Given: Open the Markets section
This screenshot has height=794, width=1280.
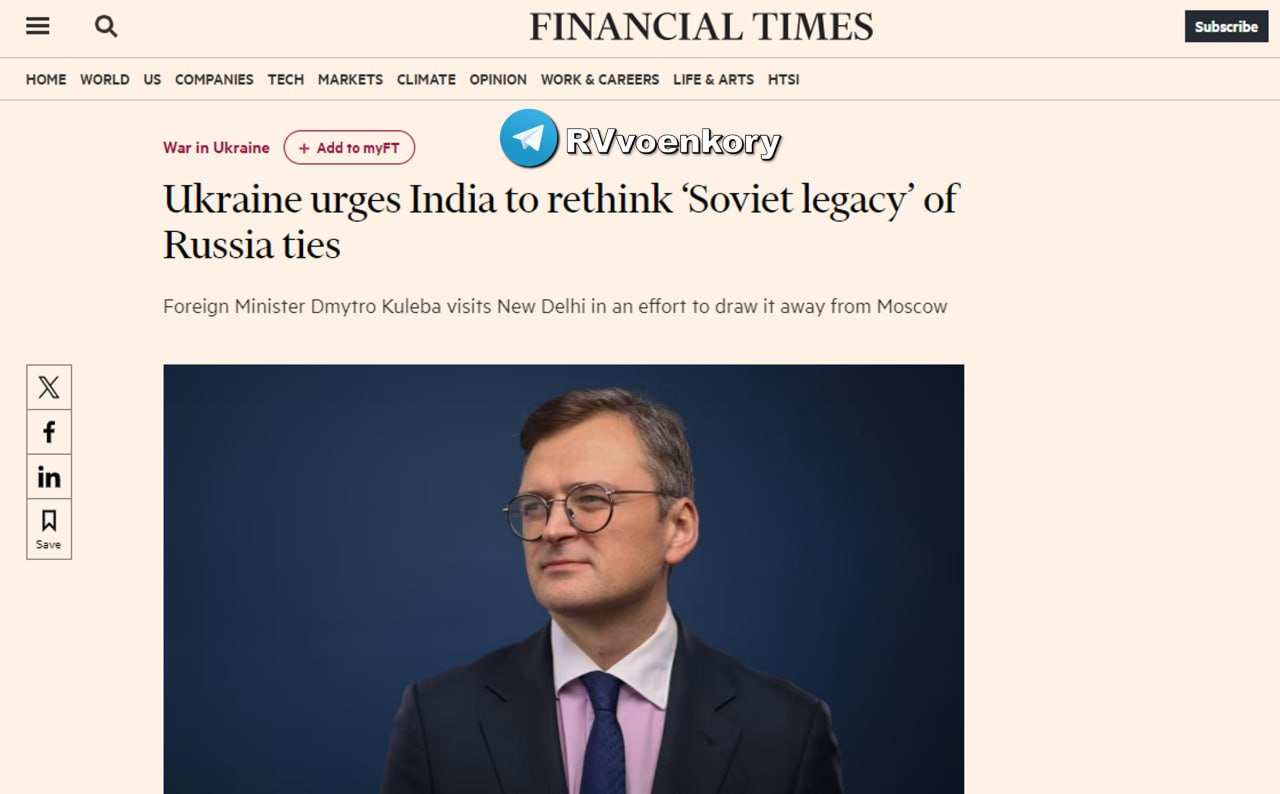Looking at the screenshot, I should pyautogui.click(x=350, y=80).
